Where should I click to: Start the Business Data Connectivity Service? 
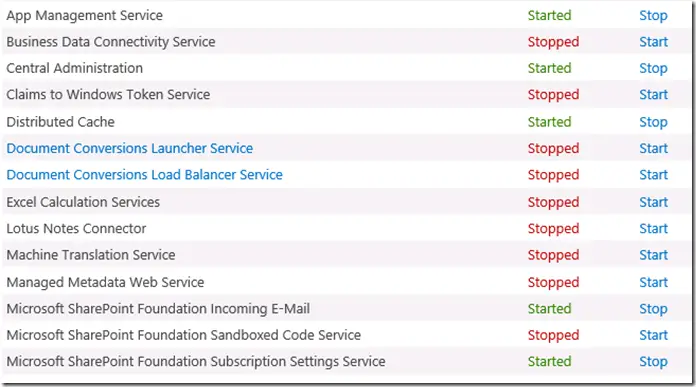pyautogui.click(x=653, y=42)
